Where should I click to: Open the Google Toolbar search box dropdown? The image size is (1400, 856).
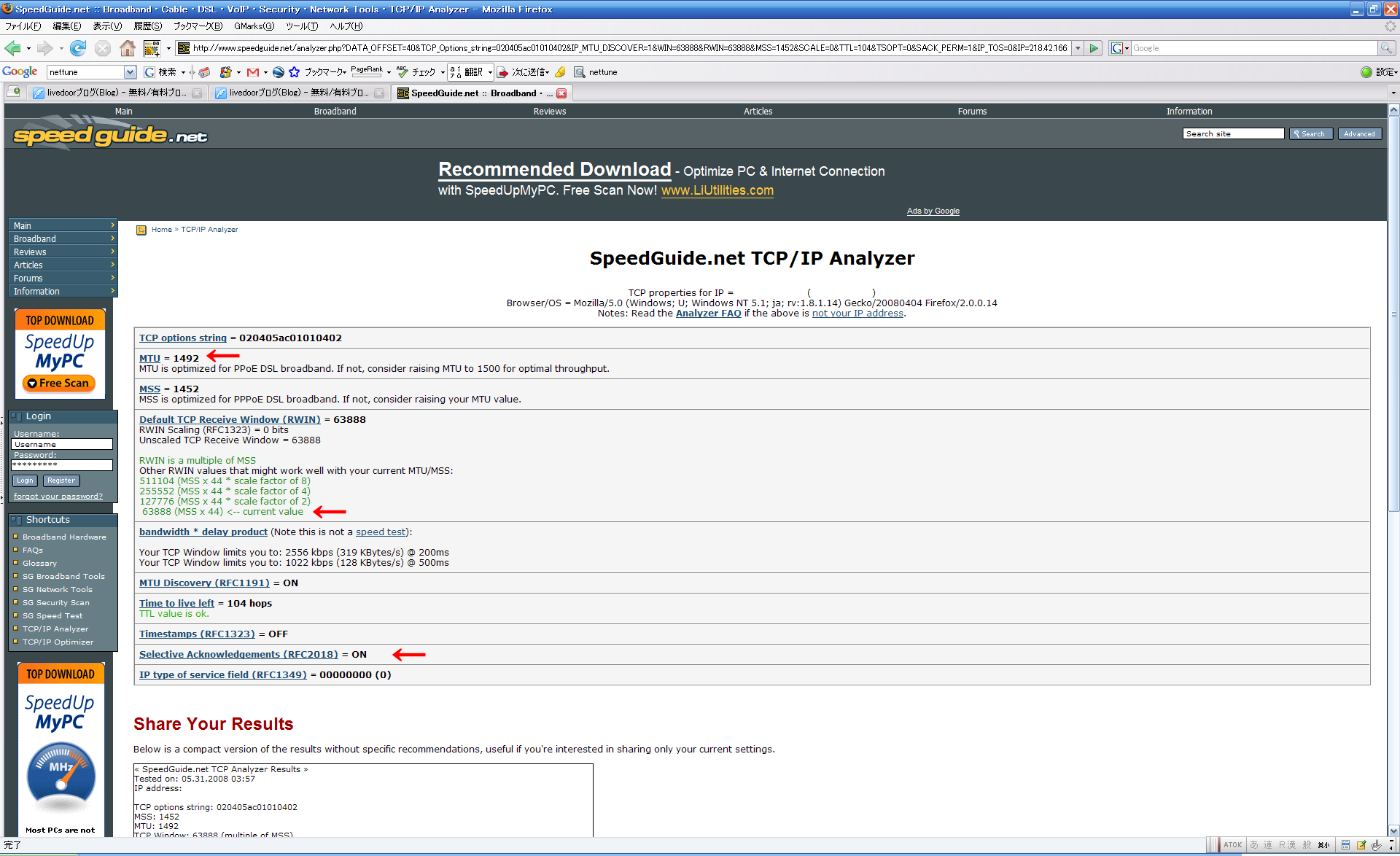click(x=130, y=72)
